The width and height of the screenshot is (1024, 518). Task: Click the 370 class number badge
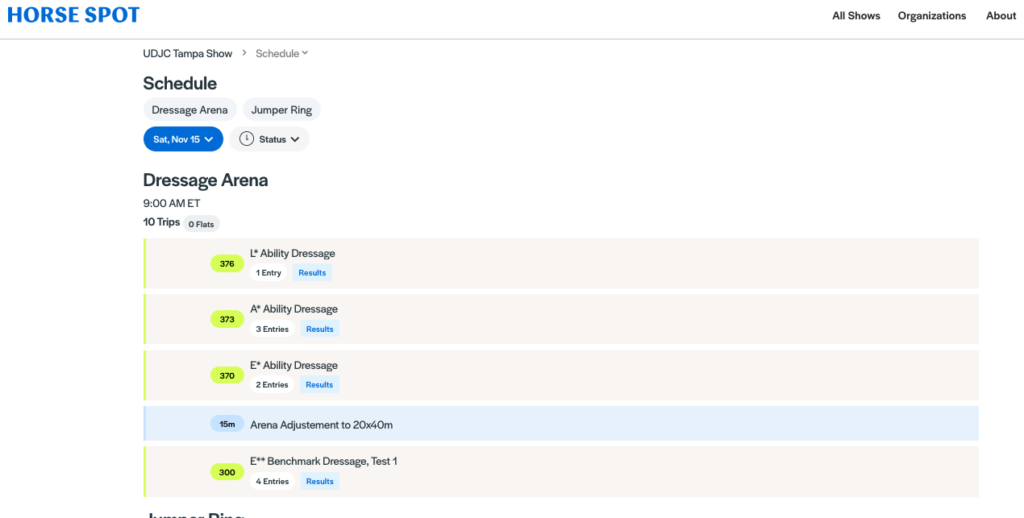(x=227, y=376)
